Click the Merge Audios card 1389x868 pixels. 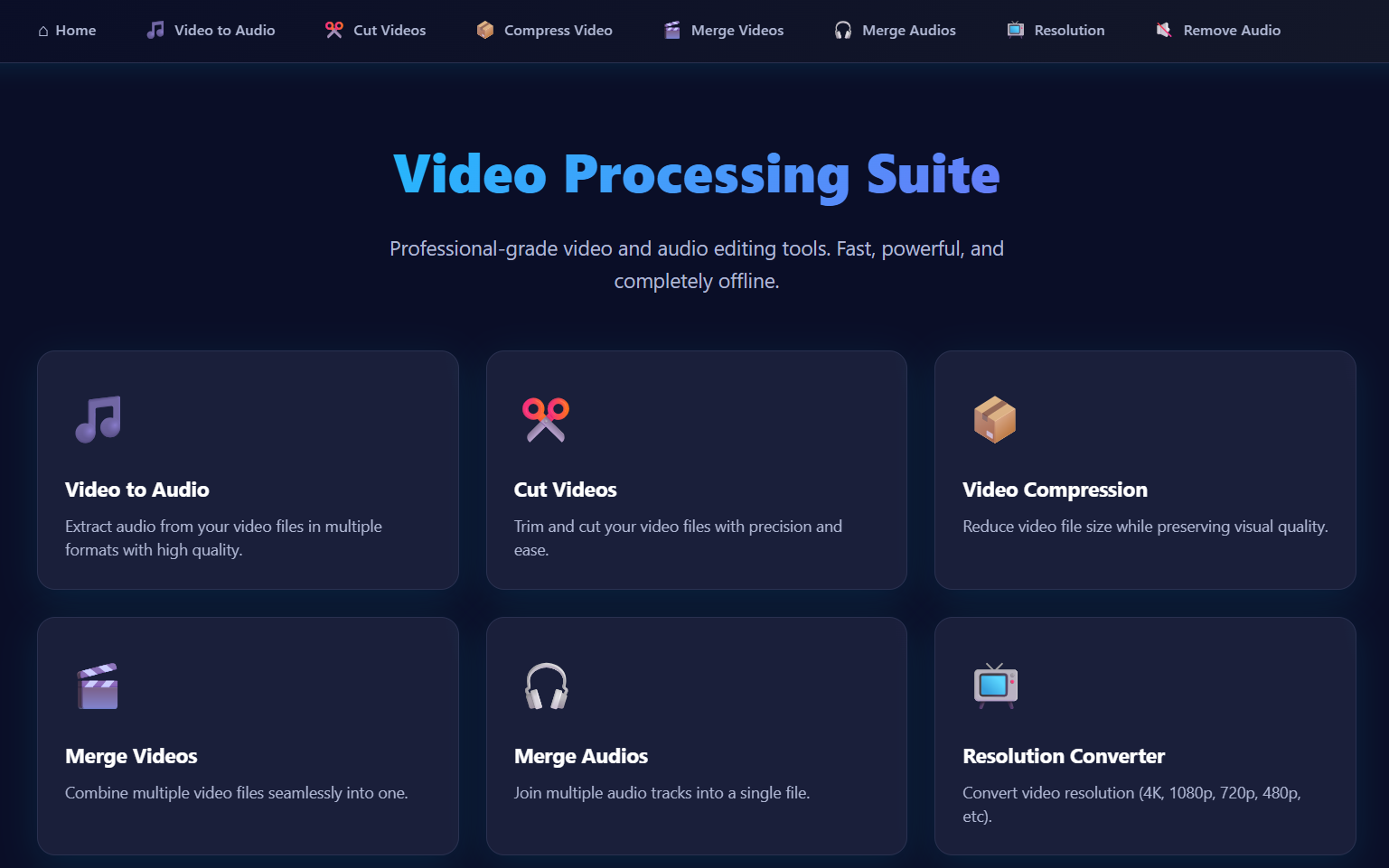point(696,736)
